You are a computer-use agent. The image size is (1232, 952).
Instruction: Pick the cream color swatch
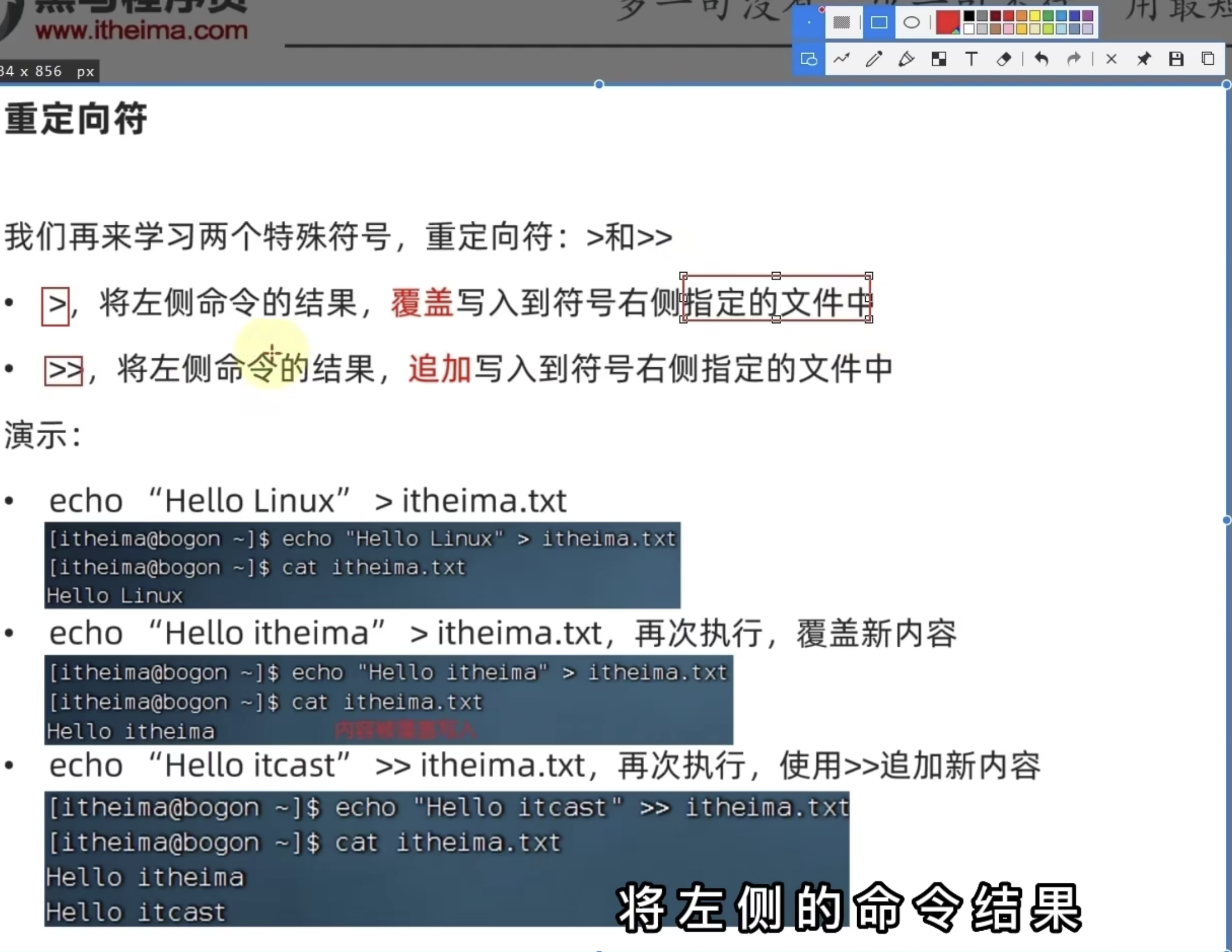[x=1035, y=29]
